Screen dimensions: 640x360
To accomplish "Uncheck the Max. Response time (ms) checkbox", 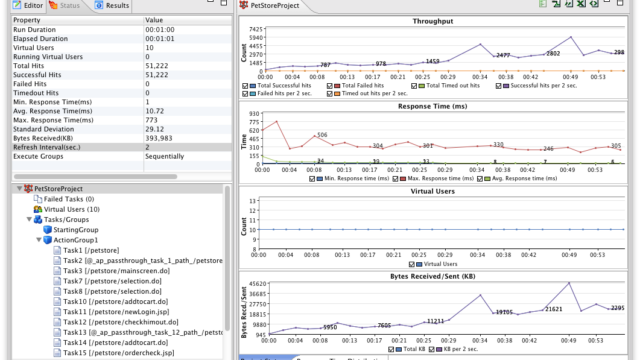I will coord(395,179).
